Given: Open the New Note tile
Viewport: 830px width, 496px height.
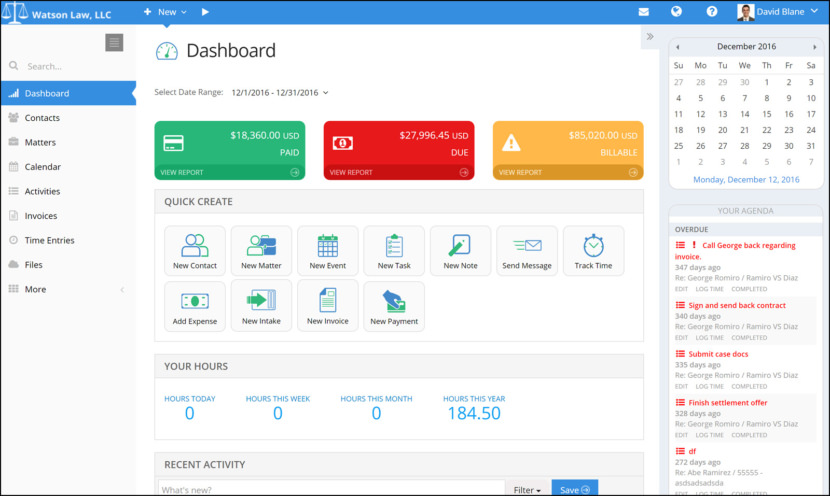Looking at the screenshot, I should (x=461, y=251).
